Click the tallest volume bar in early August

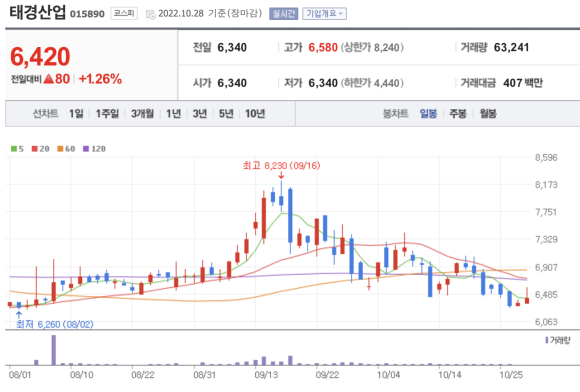[x=54, y=350]
